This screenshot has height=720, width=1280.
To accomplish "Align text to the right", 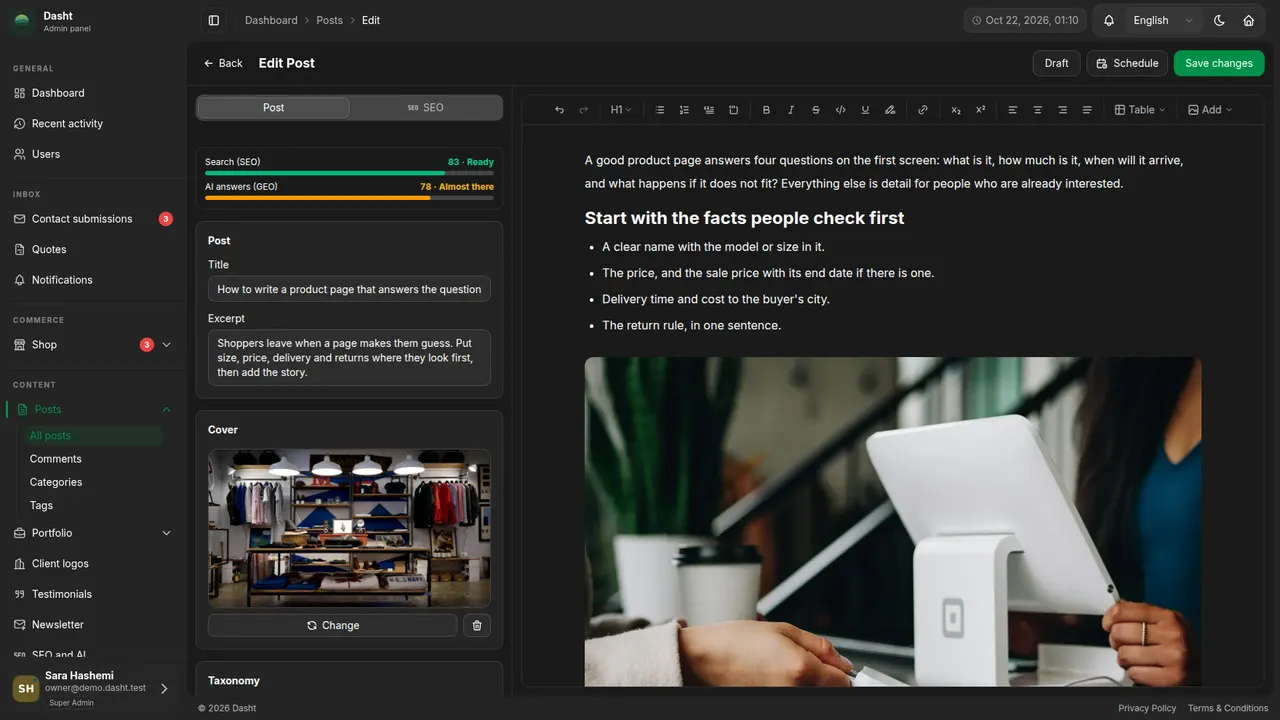I will click(x=1062, y=110).
